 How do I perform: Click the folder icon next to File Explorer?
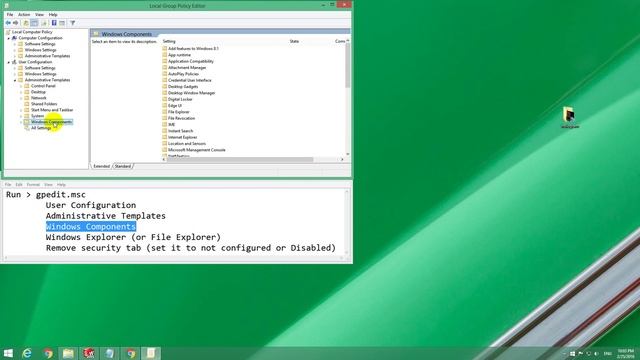(165, 112)
